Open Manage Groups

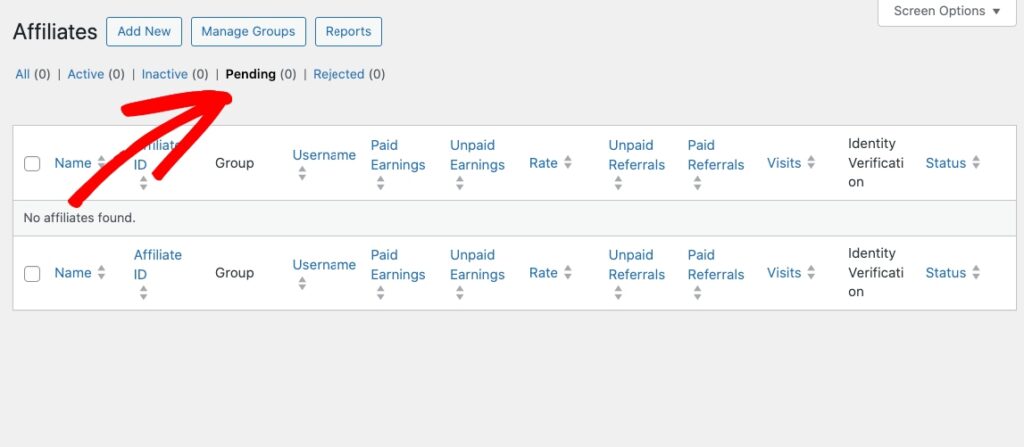(x=248, y=31)
